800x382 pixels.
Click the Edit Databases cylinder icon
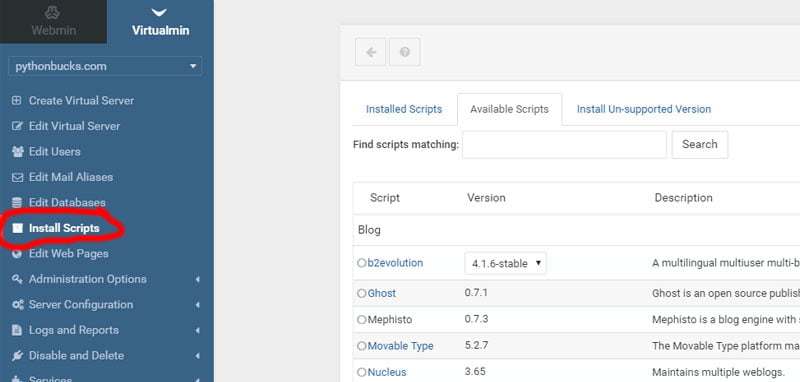tap(17, 202)
